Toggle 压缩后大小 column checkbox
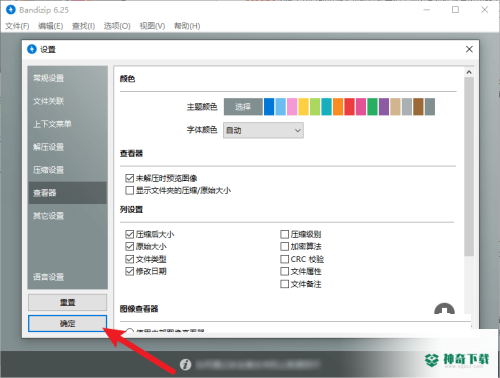The width and height of the screenshot is (500, 378). (x=129, y=234)
